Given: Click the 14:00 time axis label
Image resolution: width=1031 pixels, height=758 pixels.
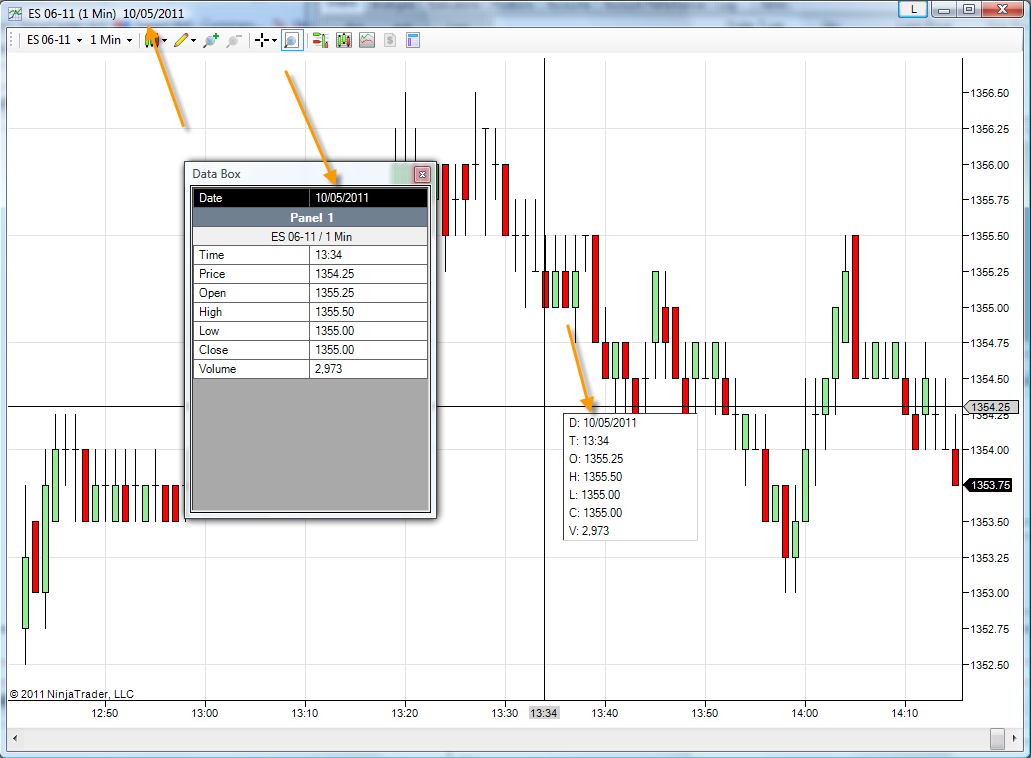Looking at the screenshot, I should tap(804, 713).
